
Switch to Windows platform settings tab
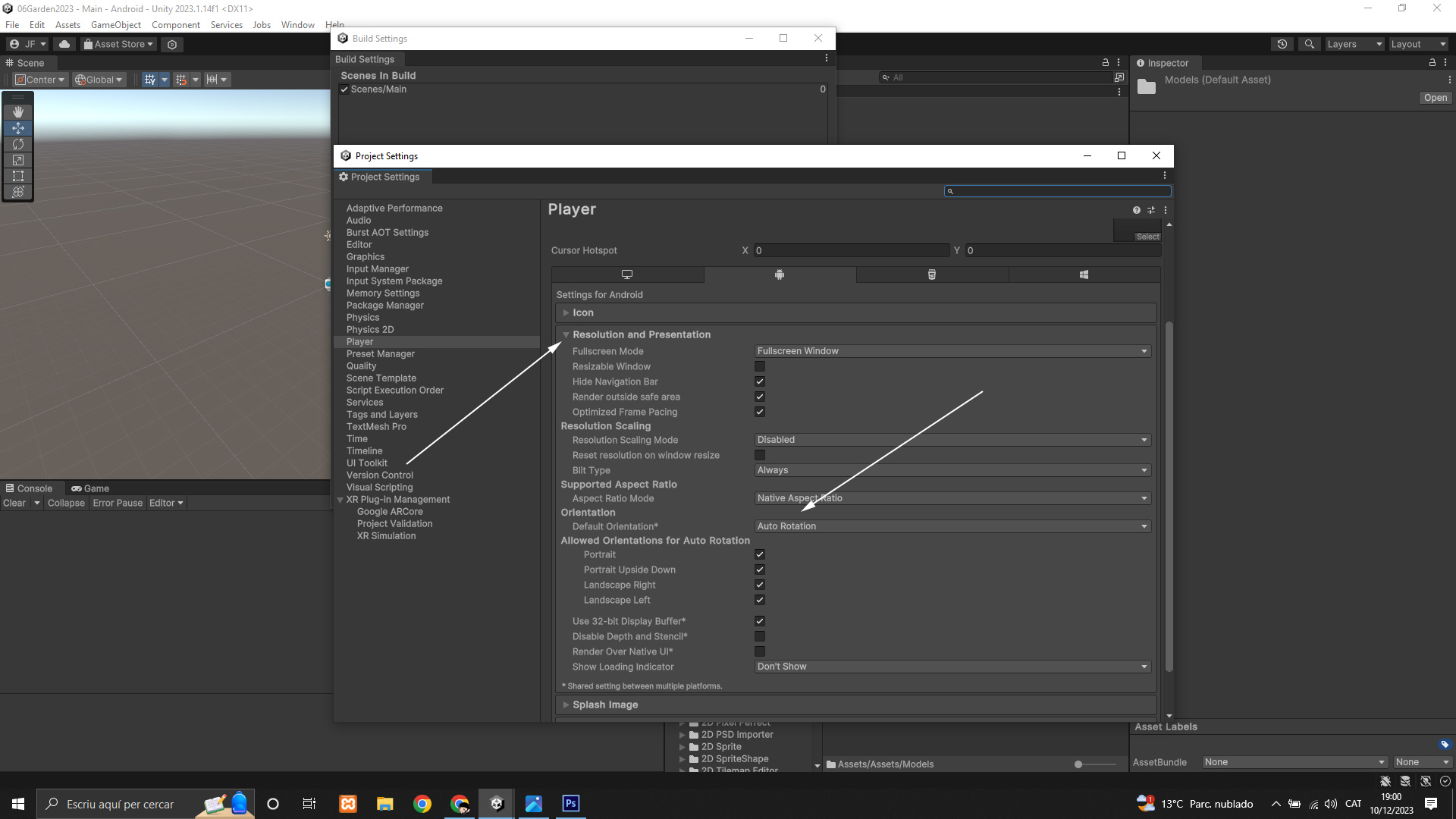(x=1084, y=275)
